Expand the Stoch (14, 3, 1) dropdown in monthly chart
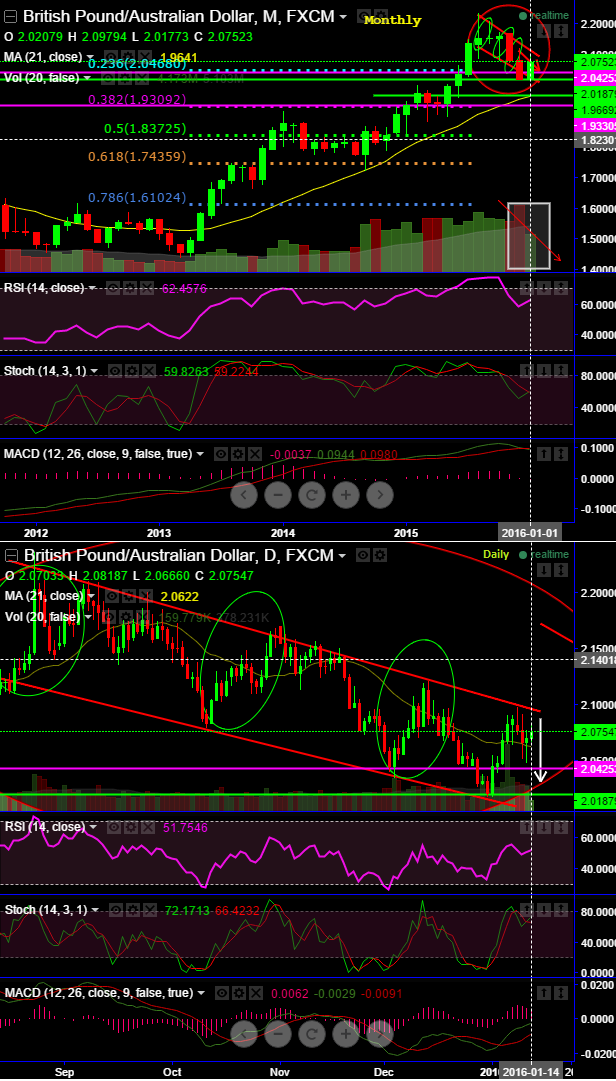The height and width of the screenshot is (1081, 616). click(x=95, y=371)
